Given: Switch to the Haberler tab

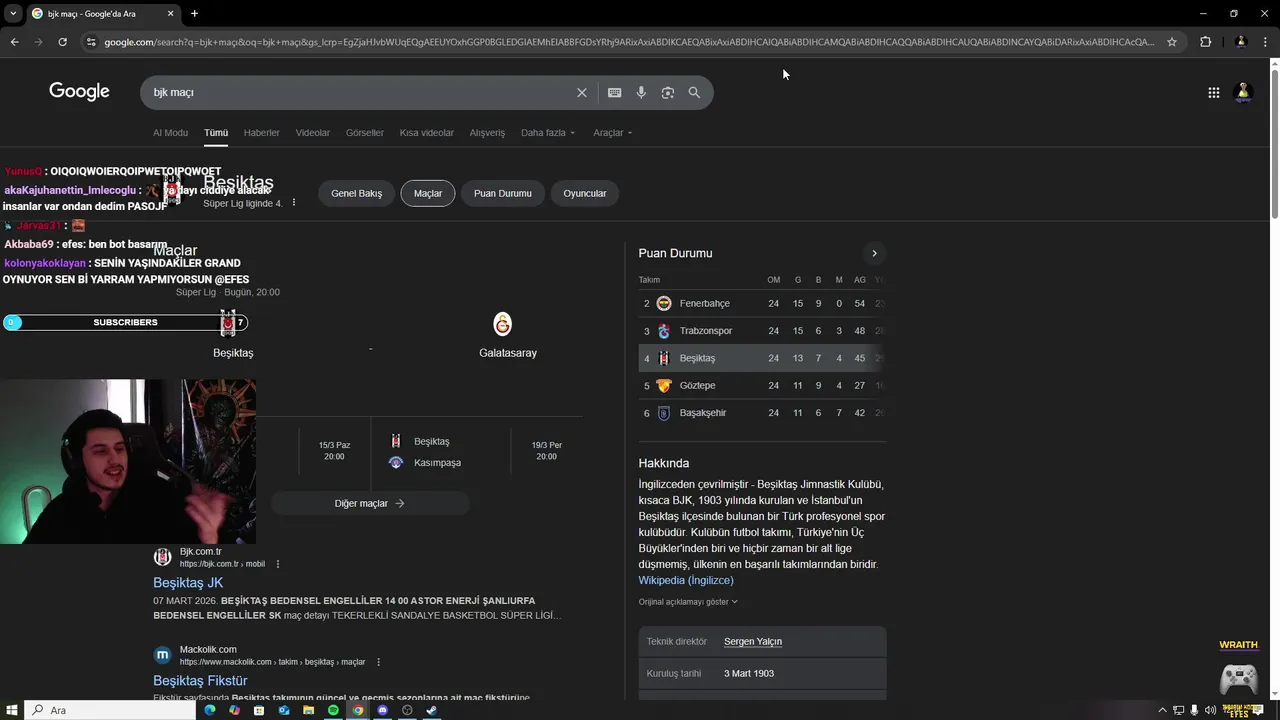Looking at the screenshot, I should pos(262,132).
